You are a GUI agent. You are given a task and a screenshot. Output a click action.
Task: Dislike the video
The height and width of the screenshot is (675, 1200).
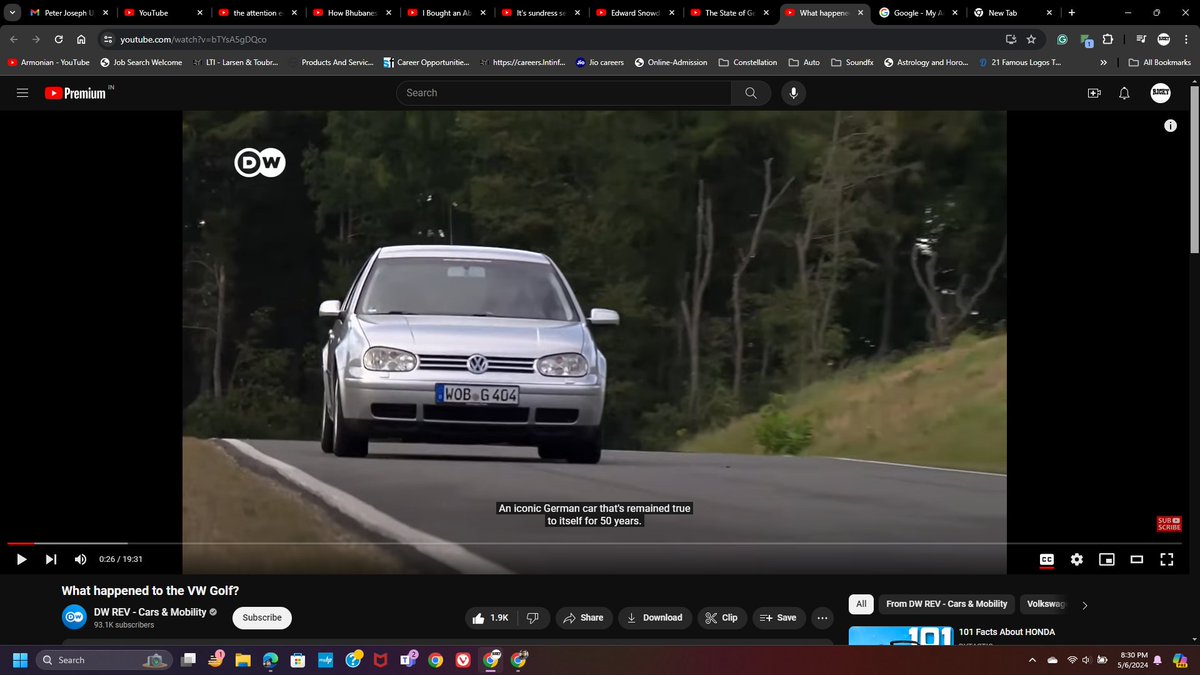tap(533, 617)
